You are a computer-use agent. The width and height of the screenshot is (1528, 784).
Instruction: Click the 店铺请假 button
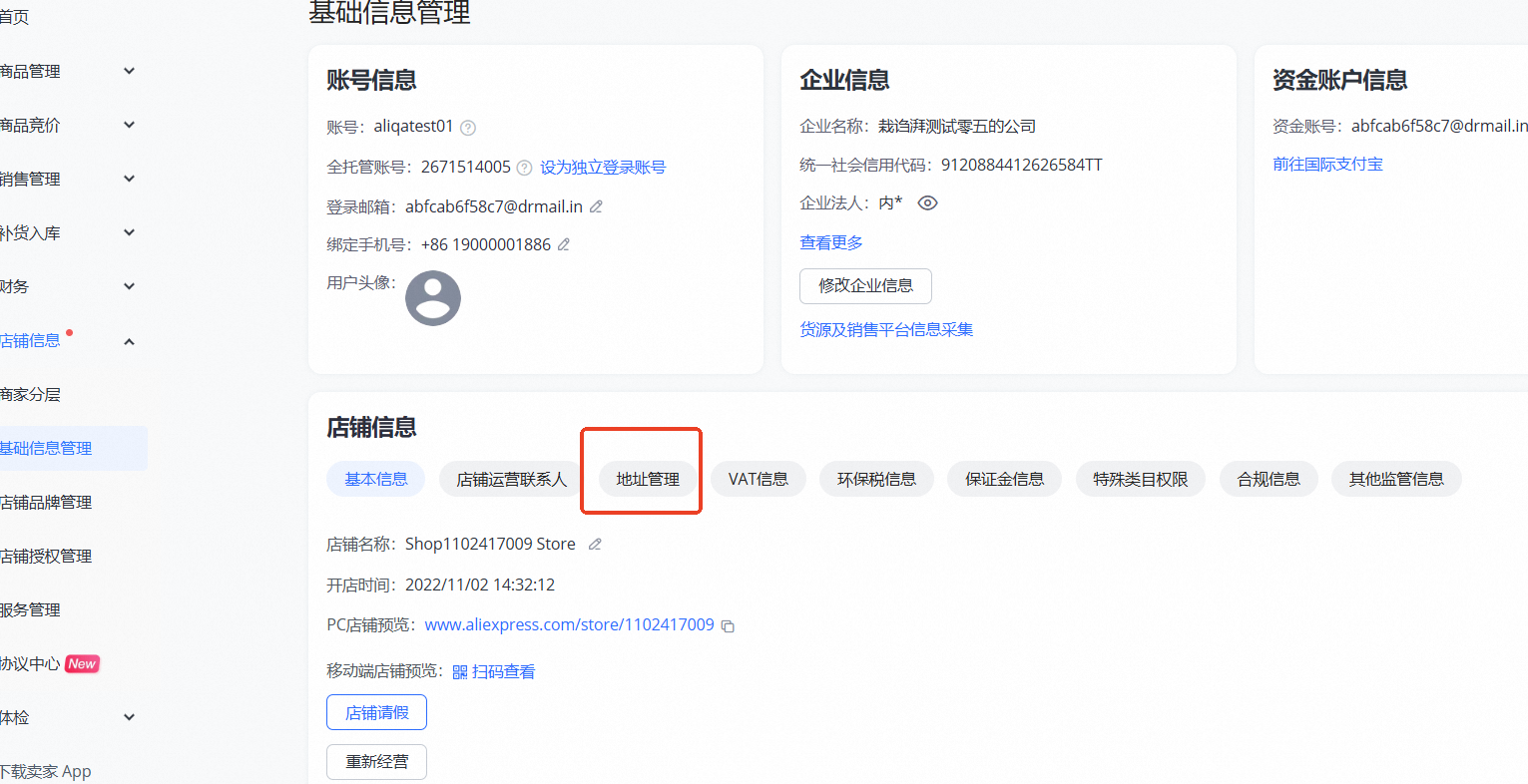(x=376, y=712)
